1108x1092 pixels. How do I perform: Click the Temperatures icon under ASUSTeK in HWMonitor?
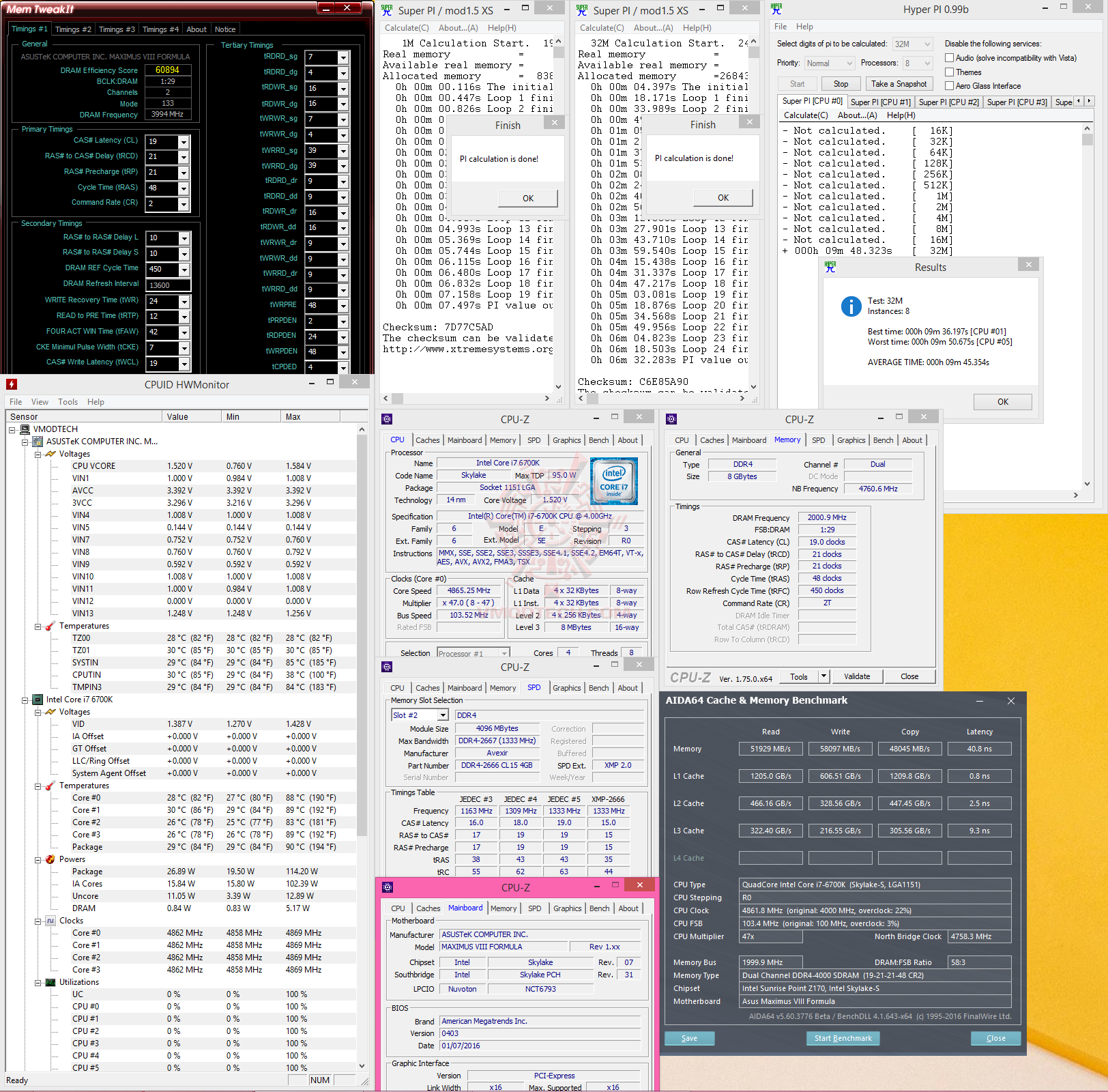pyautogui.click(x=50, y=626)
